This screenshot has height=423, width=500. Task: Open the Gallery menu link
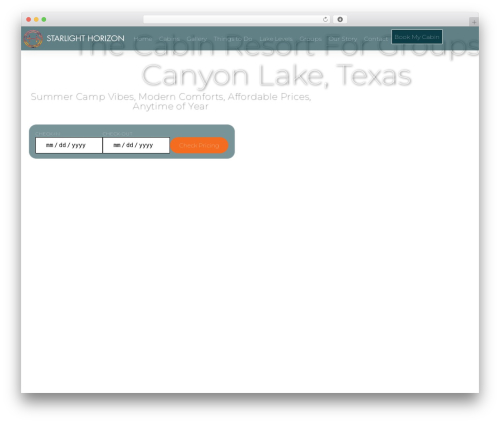pos(197,39)
